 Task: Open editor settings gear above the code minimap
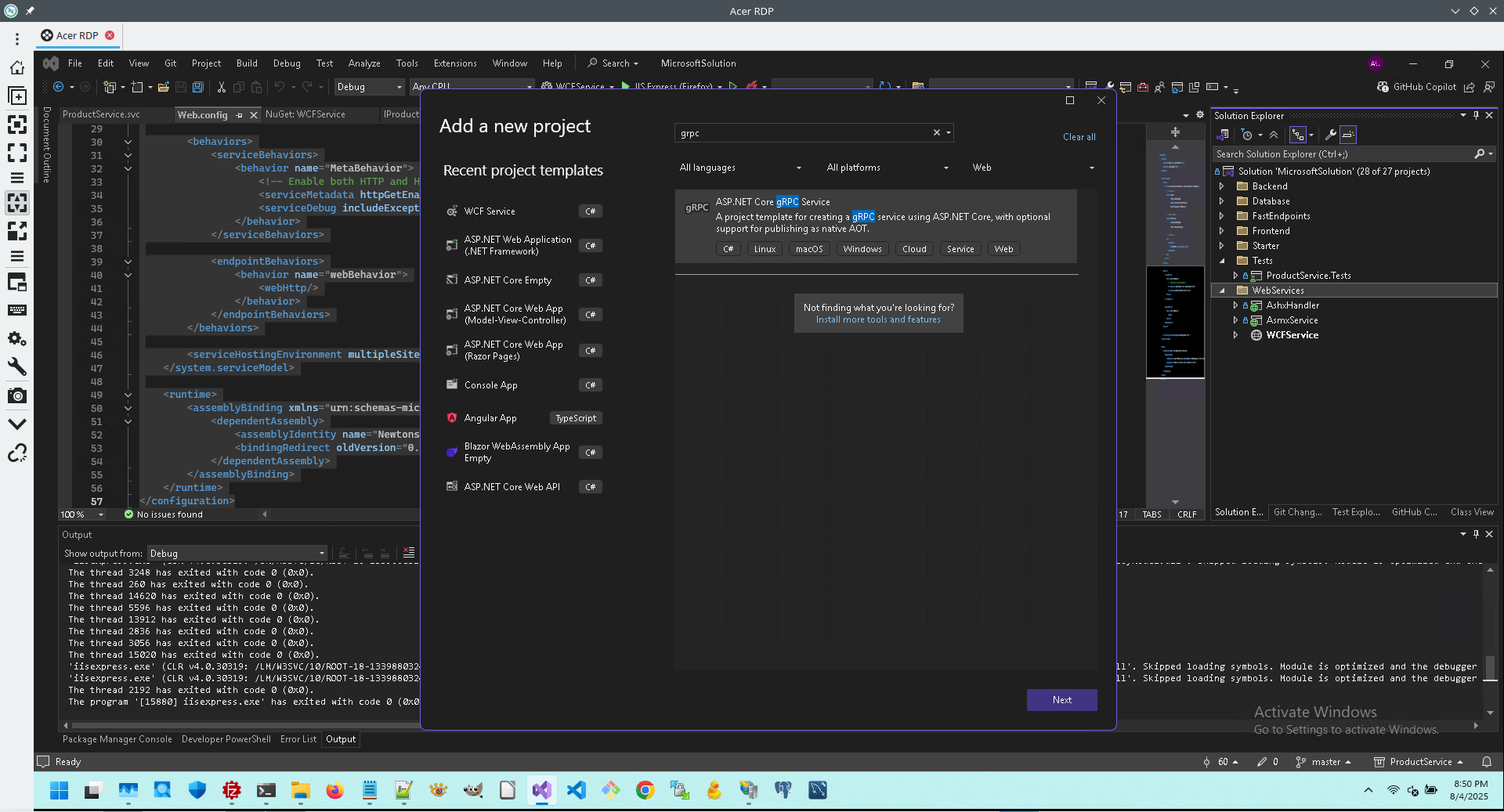click(x=1199, y=114)
